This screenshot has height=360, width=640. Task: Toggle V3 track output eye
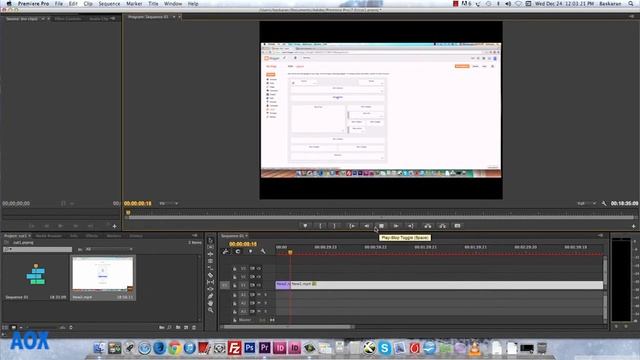258,269
